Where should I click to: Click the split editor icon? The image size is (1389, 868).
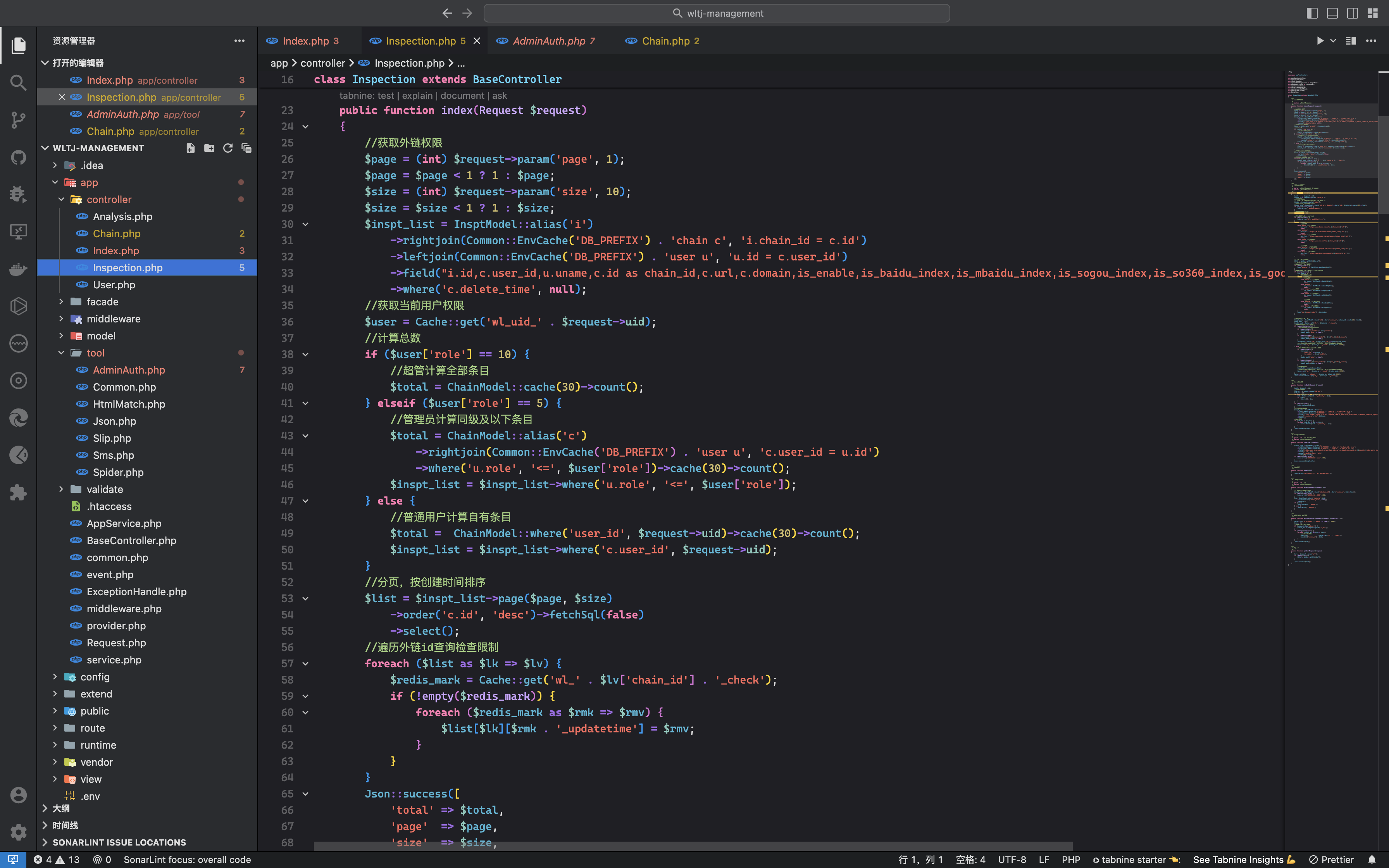[x=1351, y=41]
